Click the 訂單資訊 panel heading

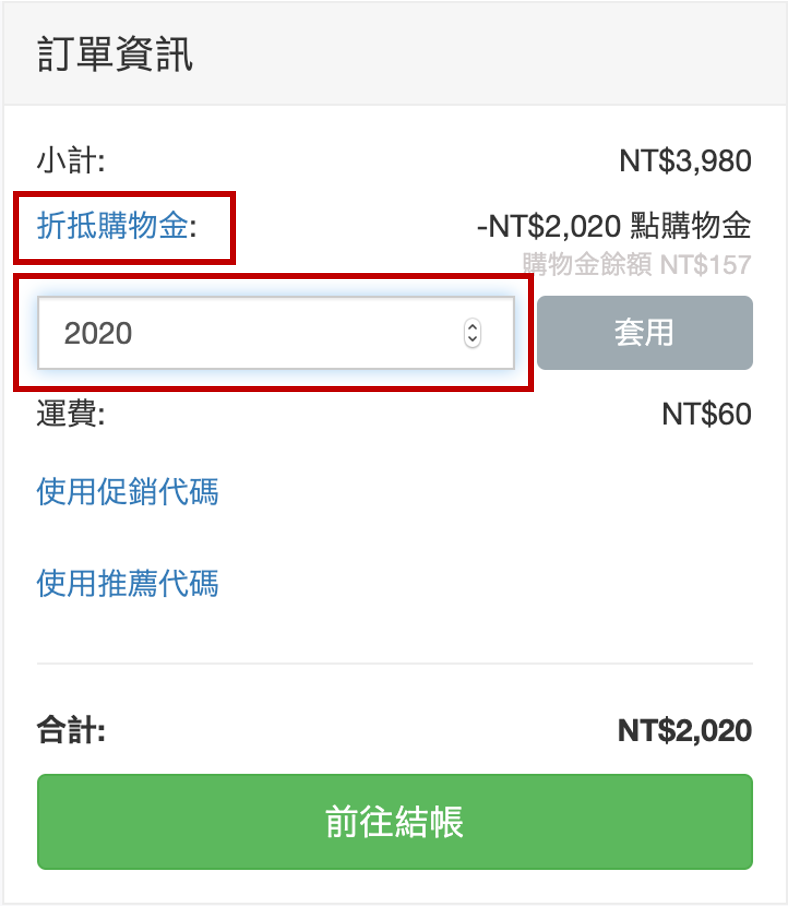click(115, 55)
